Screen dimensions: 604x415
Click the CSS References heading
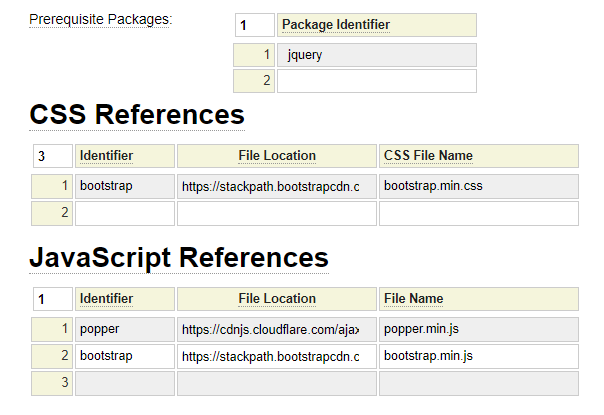pyautogui.click(x=137, y=115)
